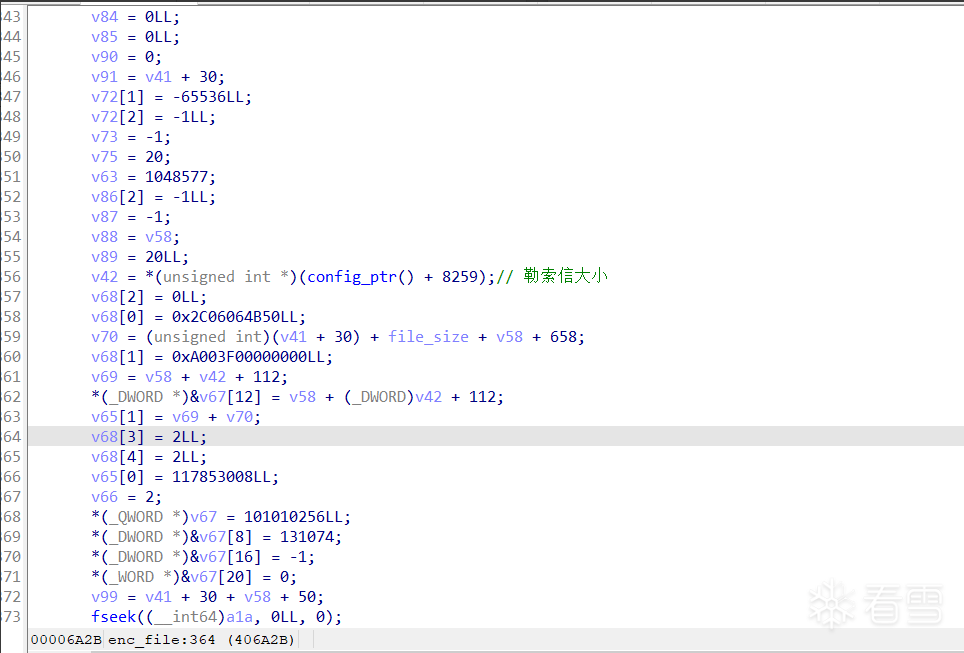The height and width of the screenshot is (653, 964).
Task: Click the address 00006A2B in the status bar
Action: [66, 640]
